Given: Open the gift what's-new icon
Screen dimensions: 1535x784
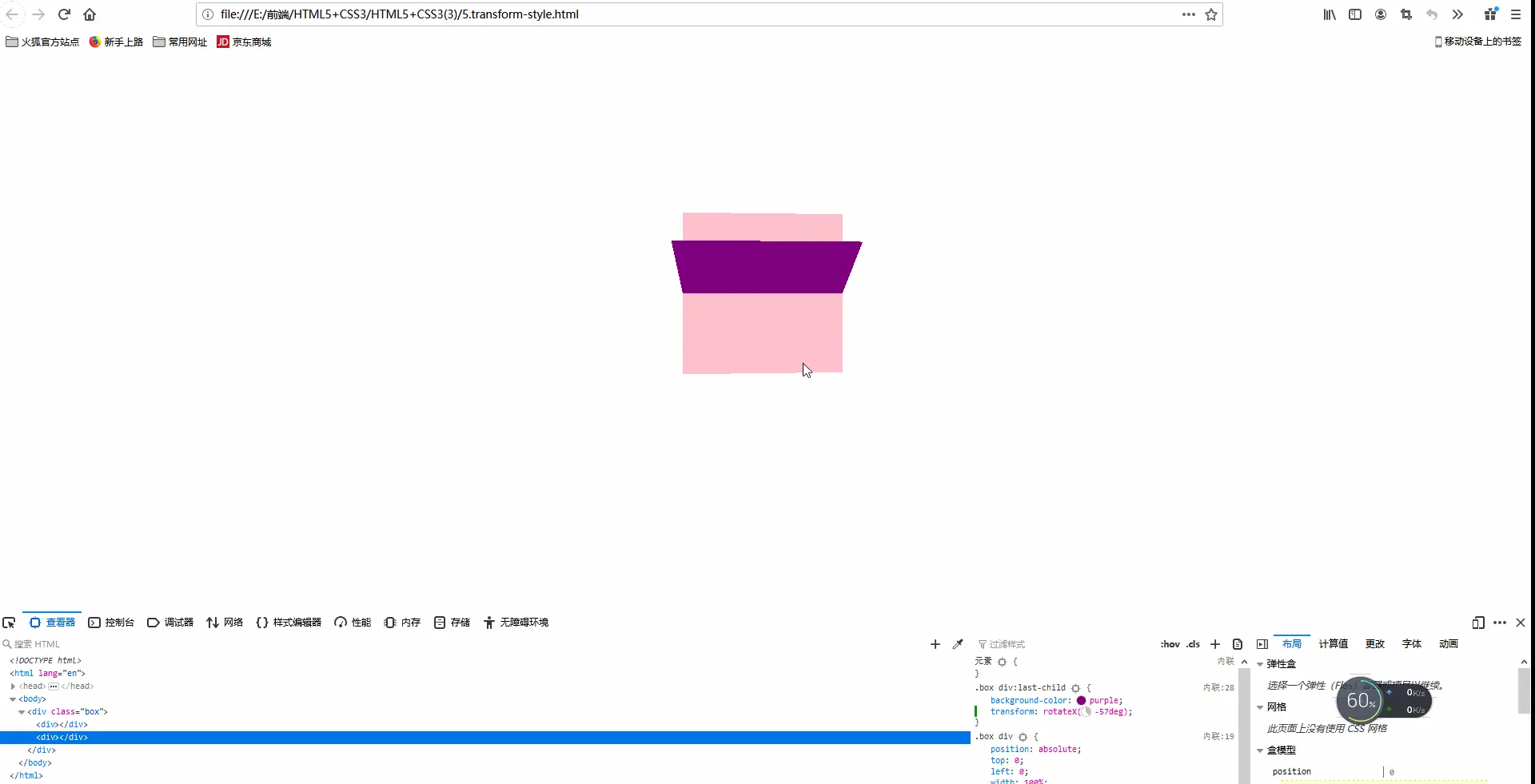Looking at the screenshot, I should [1491, 14].
